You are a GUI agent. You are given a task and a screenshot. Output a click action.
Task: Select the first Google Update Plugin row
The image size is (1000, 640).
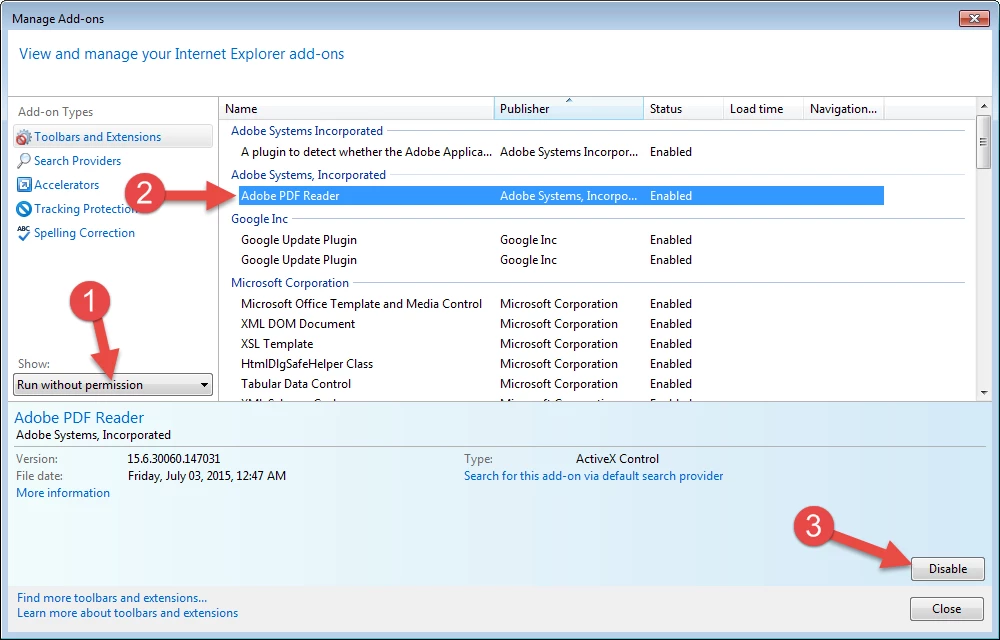[561, 240]
